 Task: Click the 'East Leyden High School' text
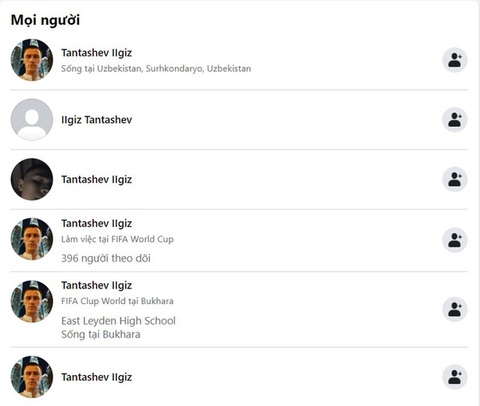(118, 321)
